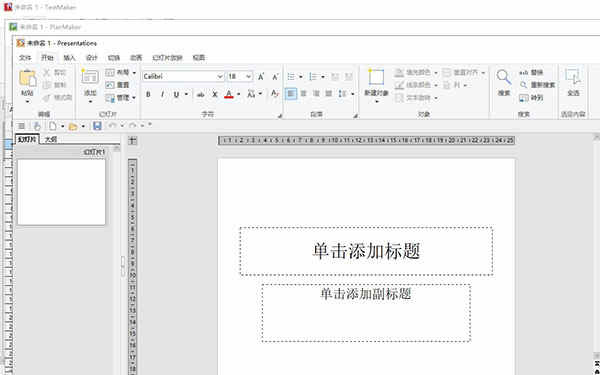Click the magnifying glass Search icon

[504, 77]
